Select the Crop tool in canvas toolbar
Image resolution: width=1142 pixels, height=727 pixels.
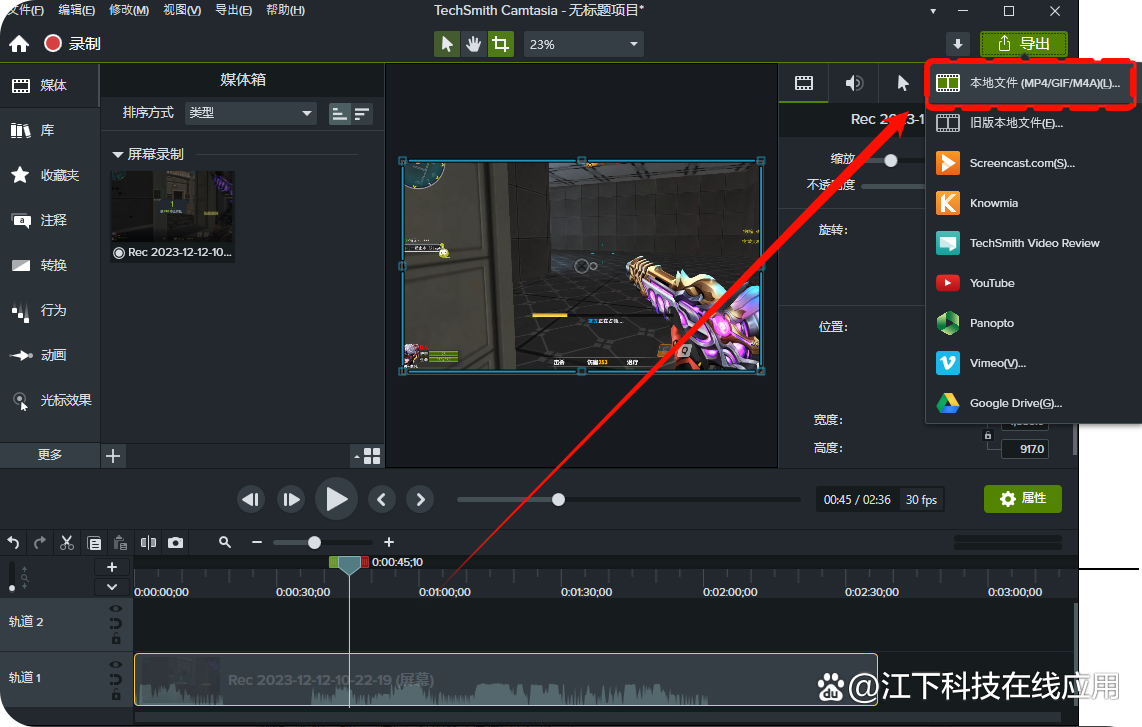pyautogui.click(x=500, y=44)
